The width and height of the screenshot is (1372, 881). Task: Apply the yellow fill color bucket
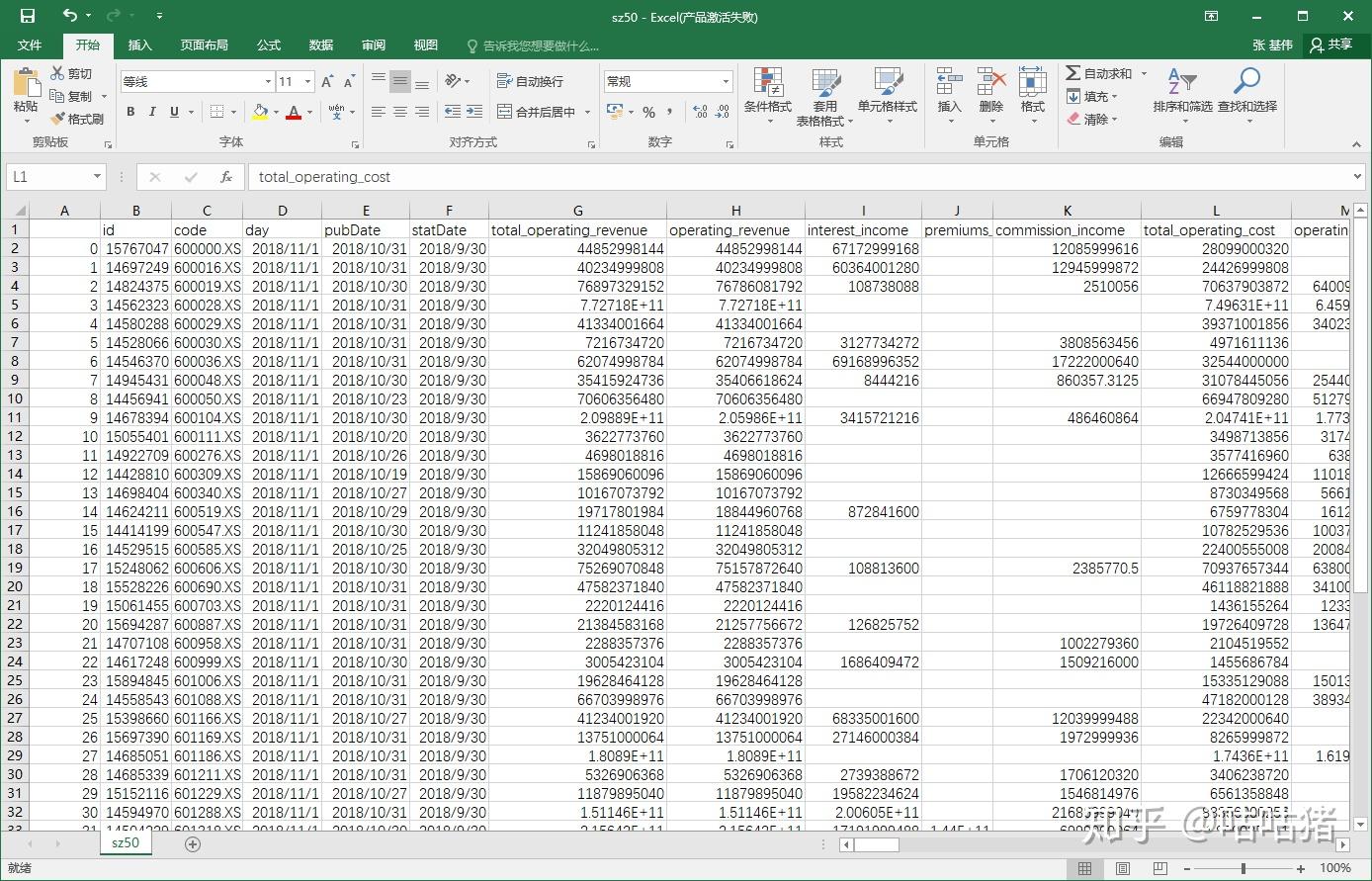click(x=260, y=112)
